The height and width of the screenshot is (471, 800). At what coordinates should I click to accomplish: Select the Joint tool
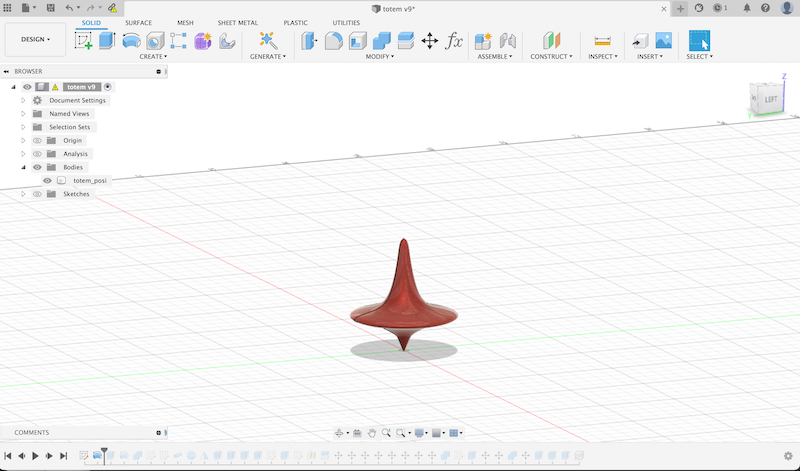click(507, 40)
